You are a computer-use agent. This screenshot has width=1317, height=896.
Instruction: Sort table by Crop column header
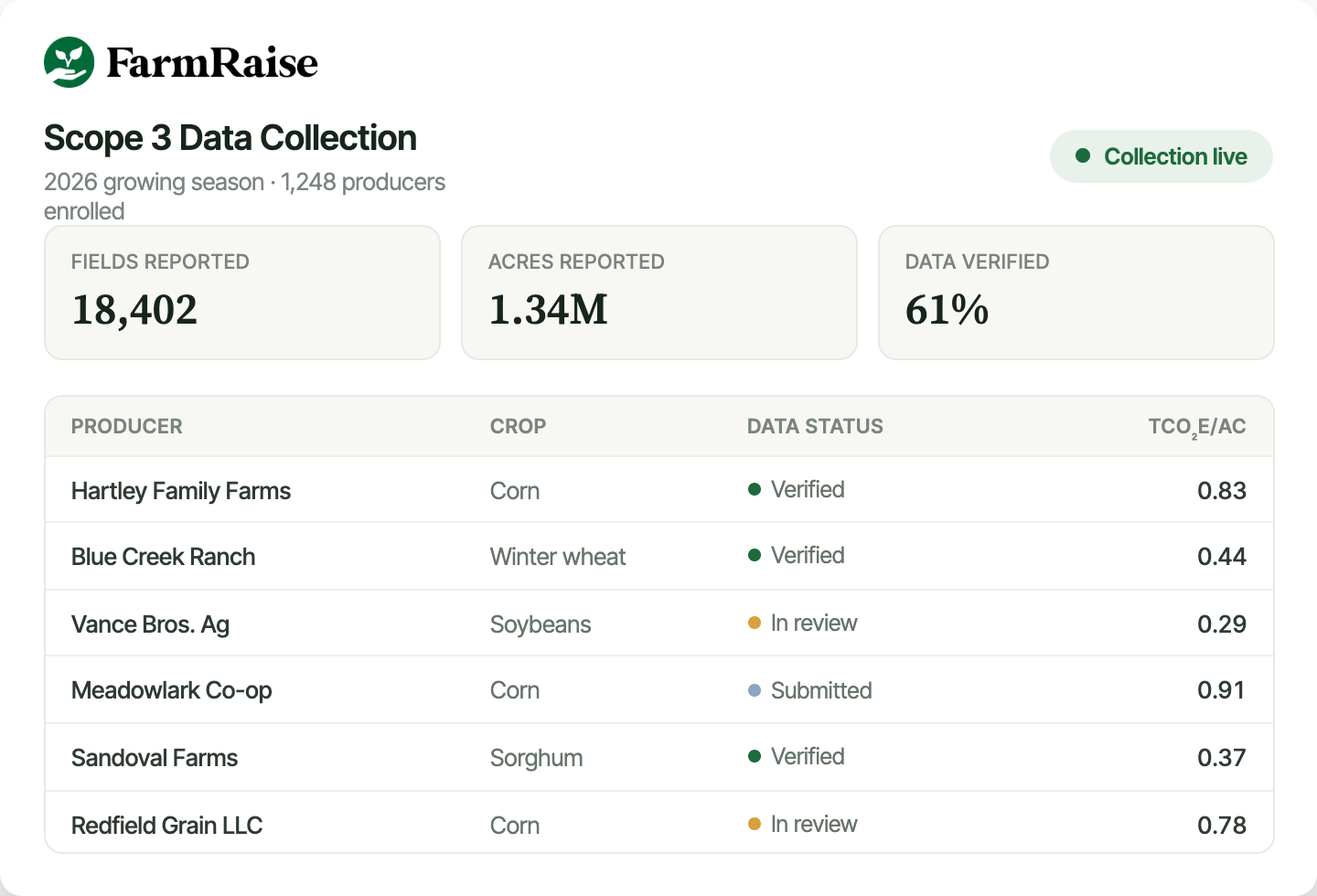[x=518, y=426]
